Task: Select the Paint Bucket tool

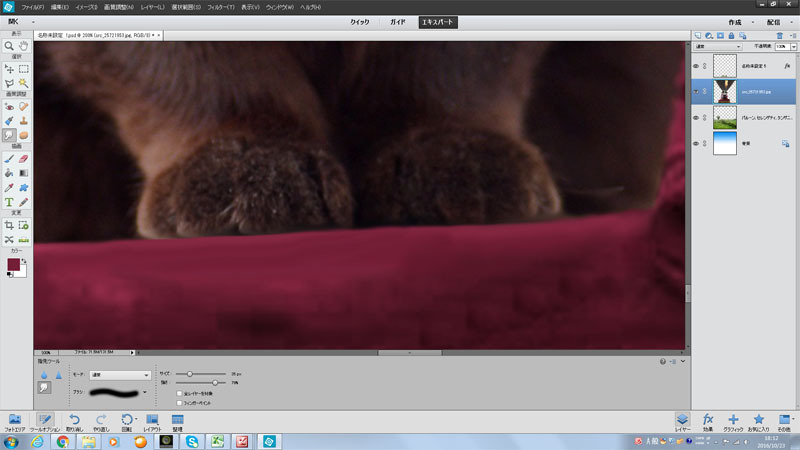Action: coord(9,173)
